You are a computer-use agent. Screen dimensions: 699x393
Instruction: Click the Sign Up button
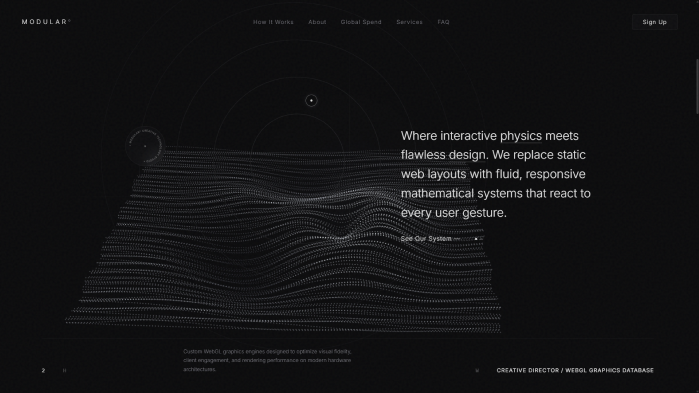tap(654, 22)
